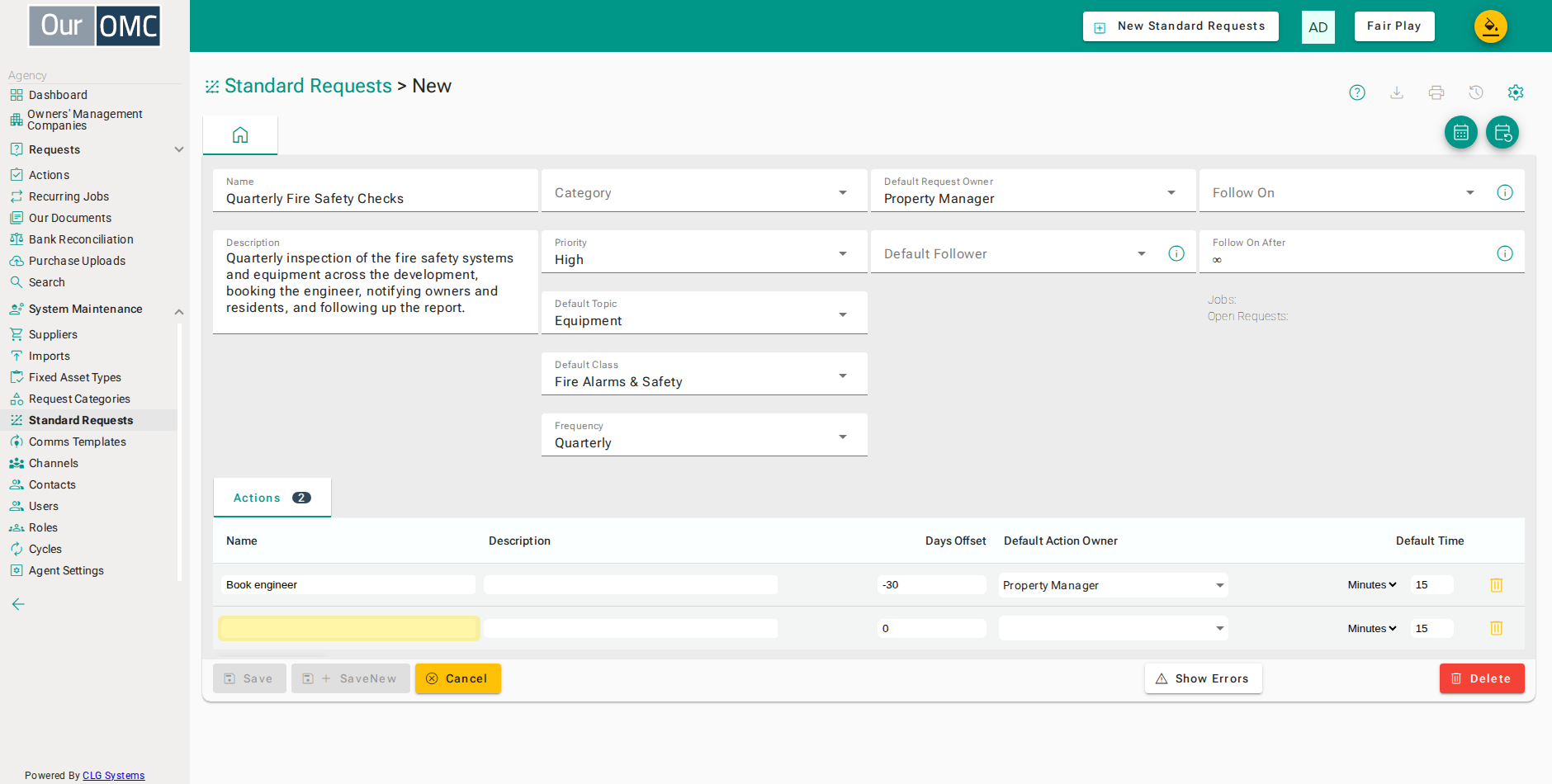Open the Priority dropdown showing High
The width and height of the screenshot is (1552, 784).
coord(704,253)
